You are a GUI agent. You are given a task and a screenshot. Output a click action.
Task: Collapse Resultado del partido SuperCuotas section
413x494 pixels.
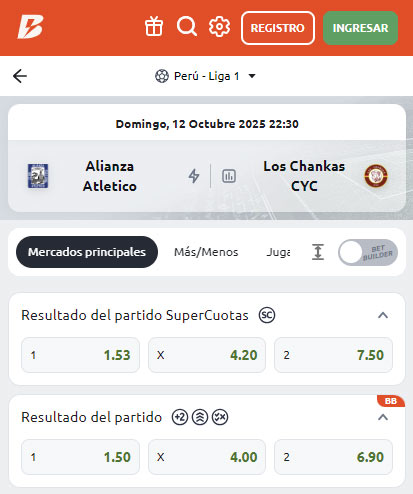pos(383,315)
